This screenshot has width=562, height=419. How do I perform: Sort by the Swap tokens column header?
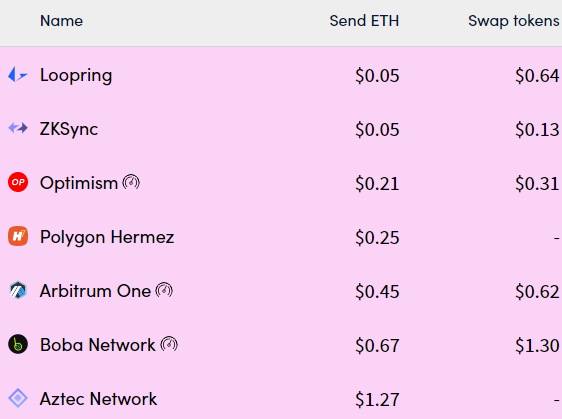point(514,21)
